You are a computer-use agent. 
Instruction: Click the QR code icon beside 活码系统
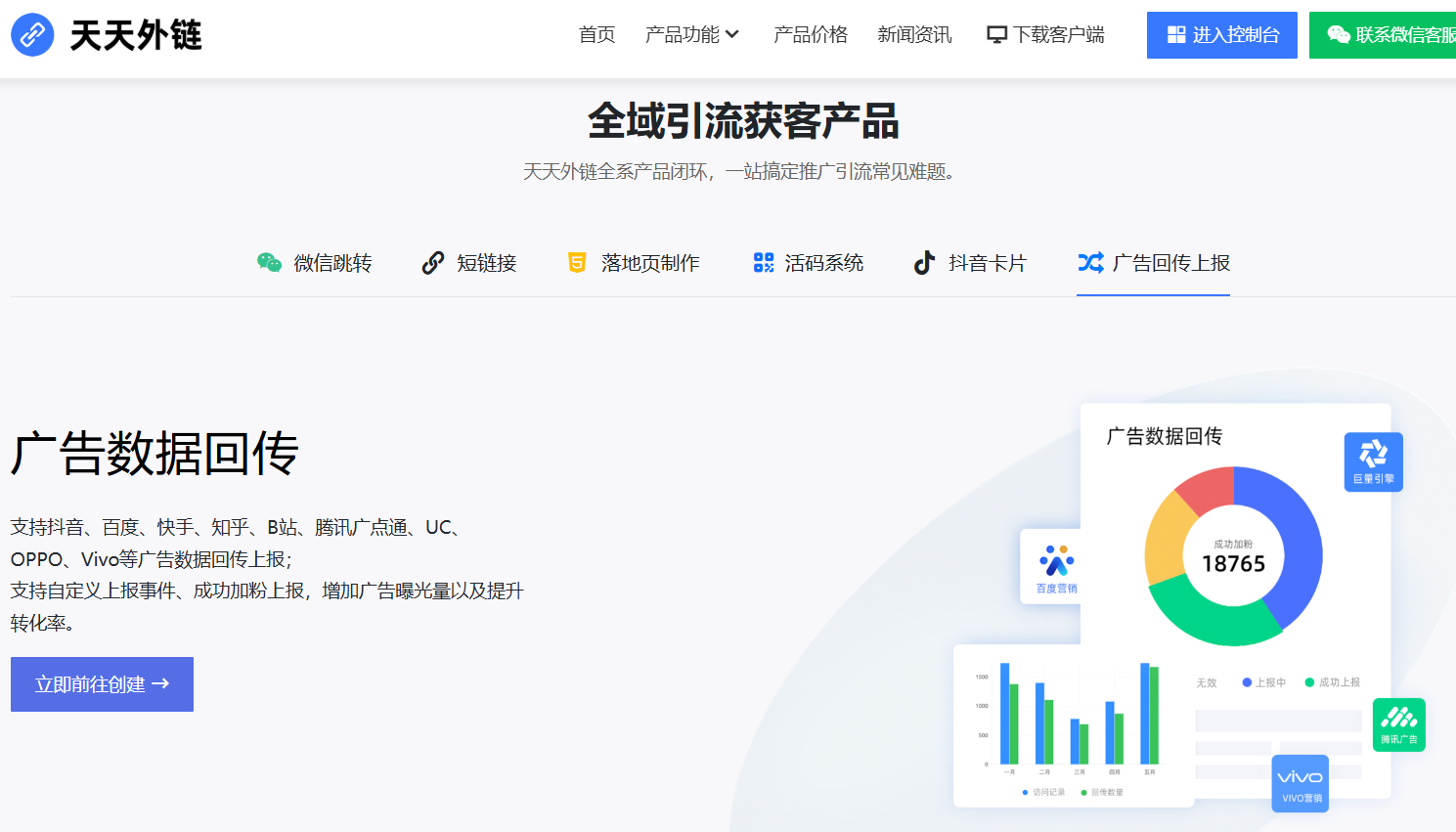coord(764,263)
